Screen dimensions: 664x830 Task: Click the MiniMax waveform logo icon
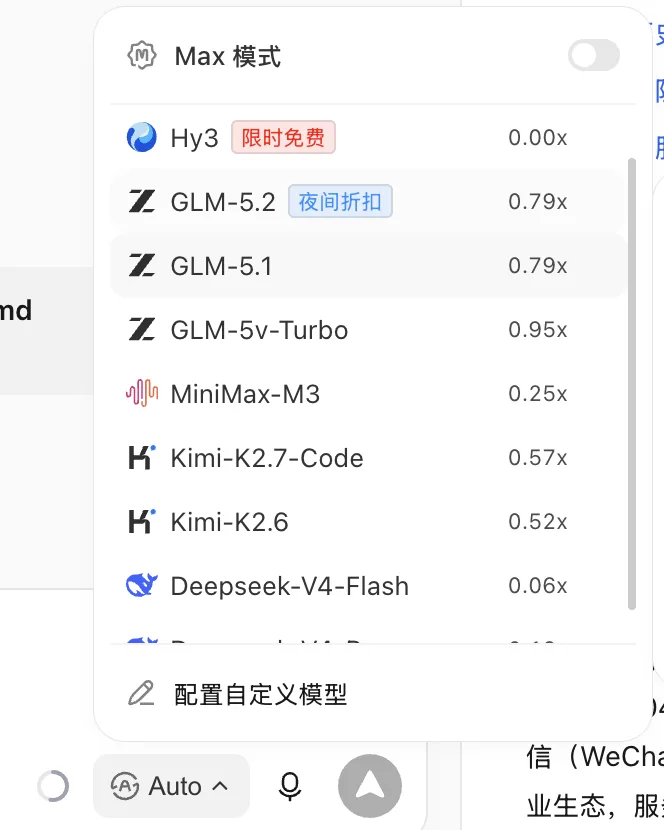[142, 393]
